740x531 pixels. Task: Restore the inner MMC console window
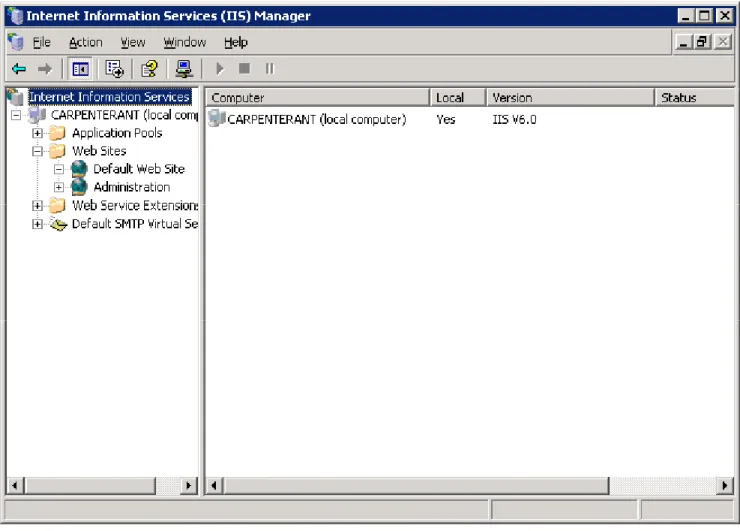[x=703, y=42]
